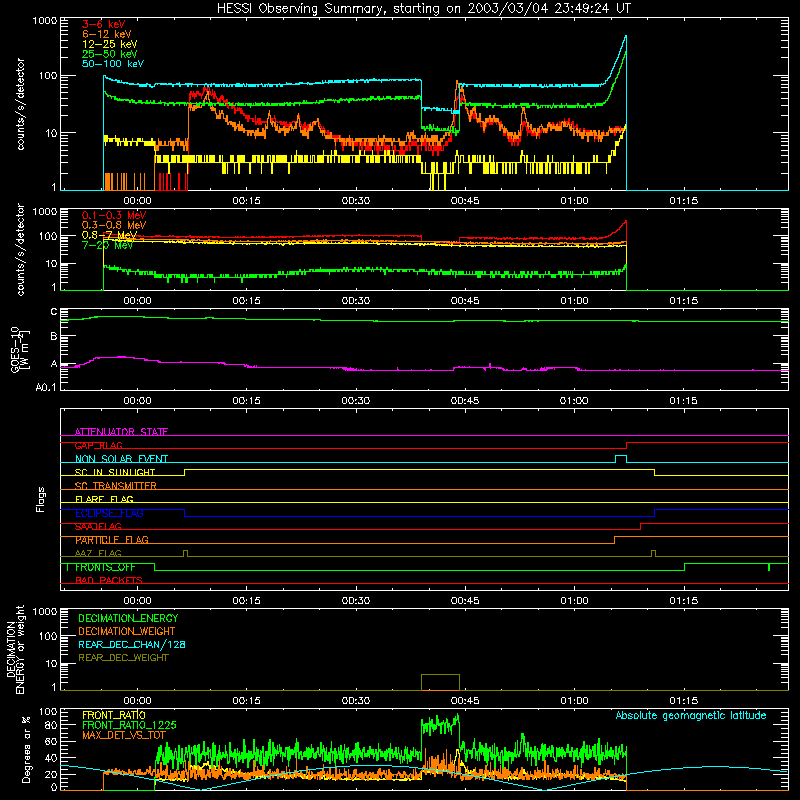Image resolution: width=800 pixels, height=800 pixels.
Task: Click the PARTICLE_FLAG label
Action: (x=112, y=540)
